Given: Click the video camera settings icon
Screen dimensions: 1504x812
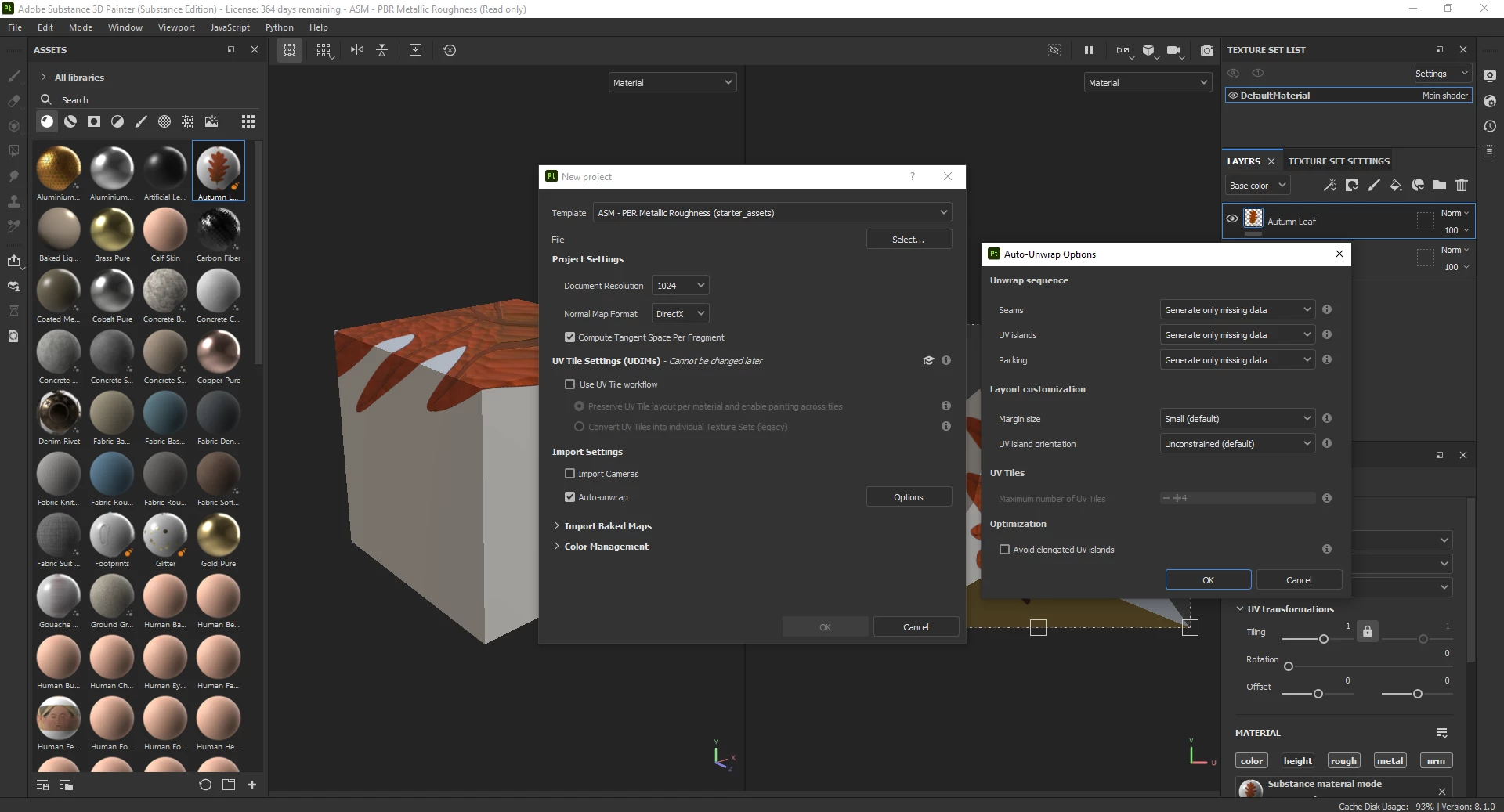Looking at the screenshot, I should (1173, 50).
